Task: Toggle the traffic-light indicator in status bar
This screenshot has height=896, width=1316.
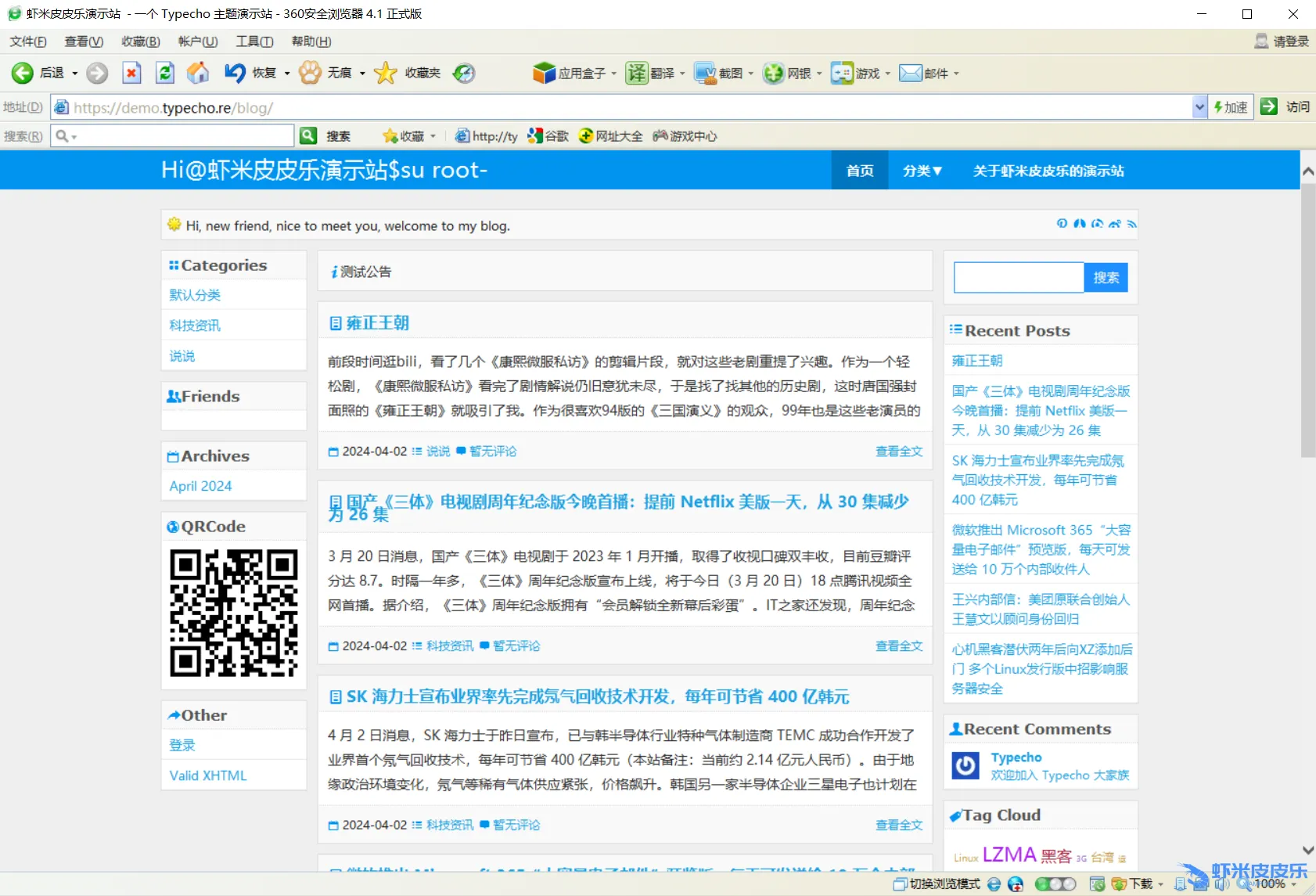Action: point(1055,883)
